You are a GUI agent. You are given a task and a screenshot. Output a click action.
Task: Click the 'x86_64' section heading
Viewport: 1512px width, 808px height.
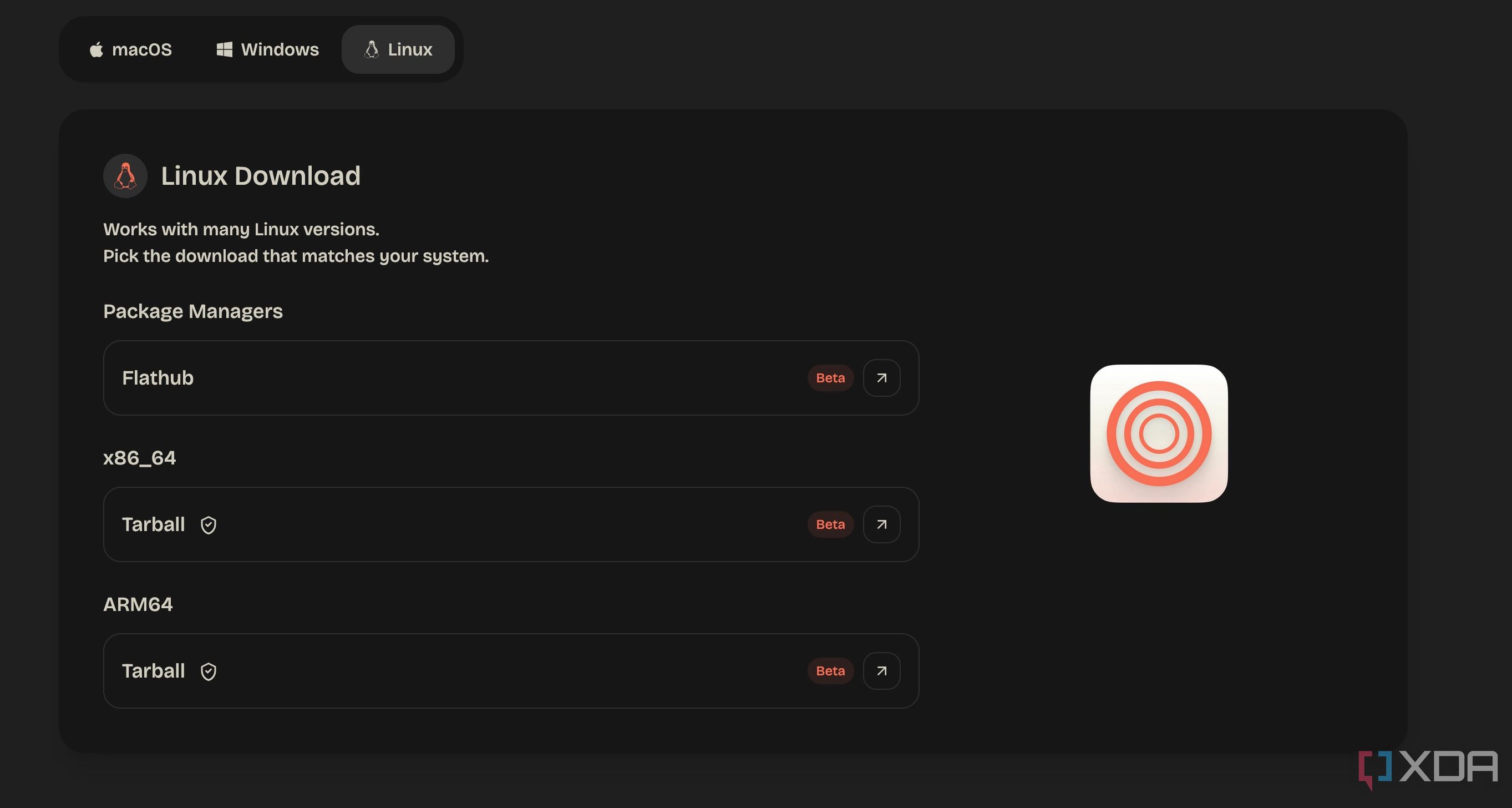pyautogui.click(x=139, y=458)
